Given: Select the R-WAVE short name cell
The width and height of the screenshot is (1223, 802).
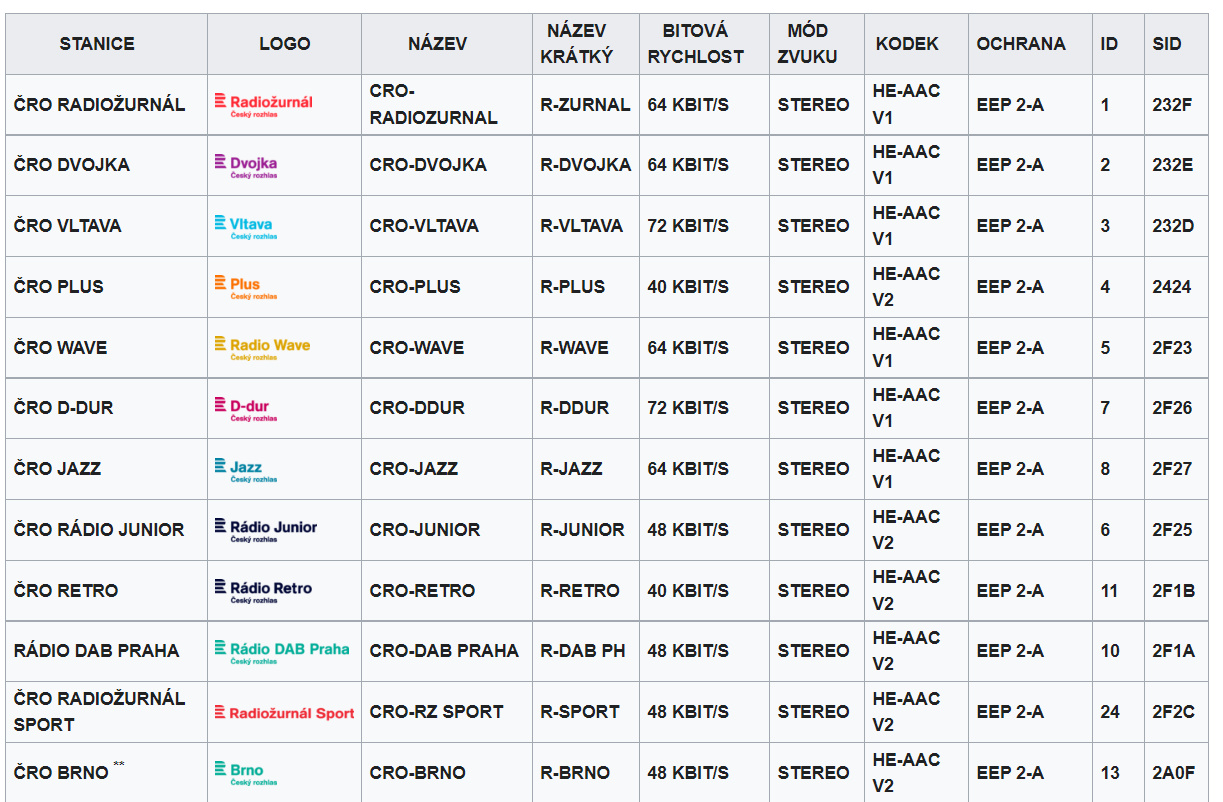Looking at the screenshot, I should point(574,348).
